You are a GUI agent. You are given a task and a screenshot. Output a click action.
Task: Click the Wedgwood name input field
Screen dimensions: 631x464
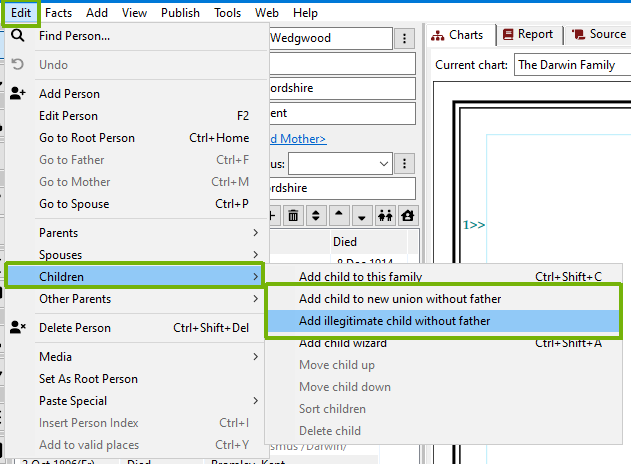(328, 39)
